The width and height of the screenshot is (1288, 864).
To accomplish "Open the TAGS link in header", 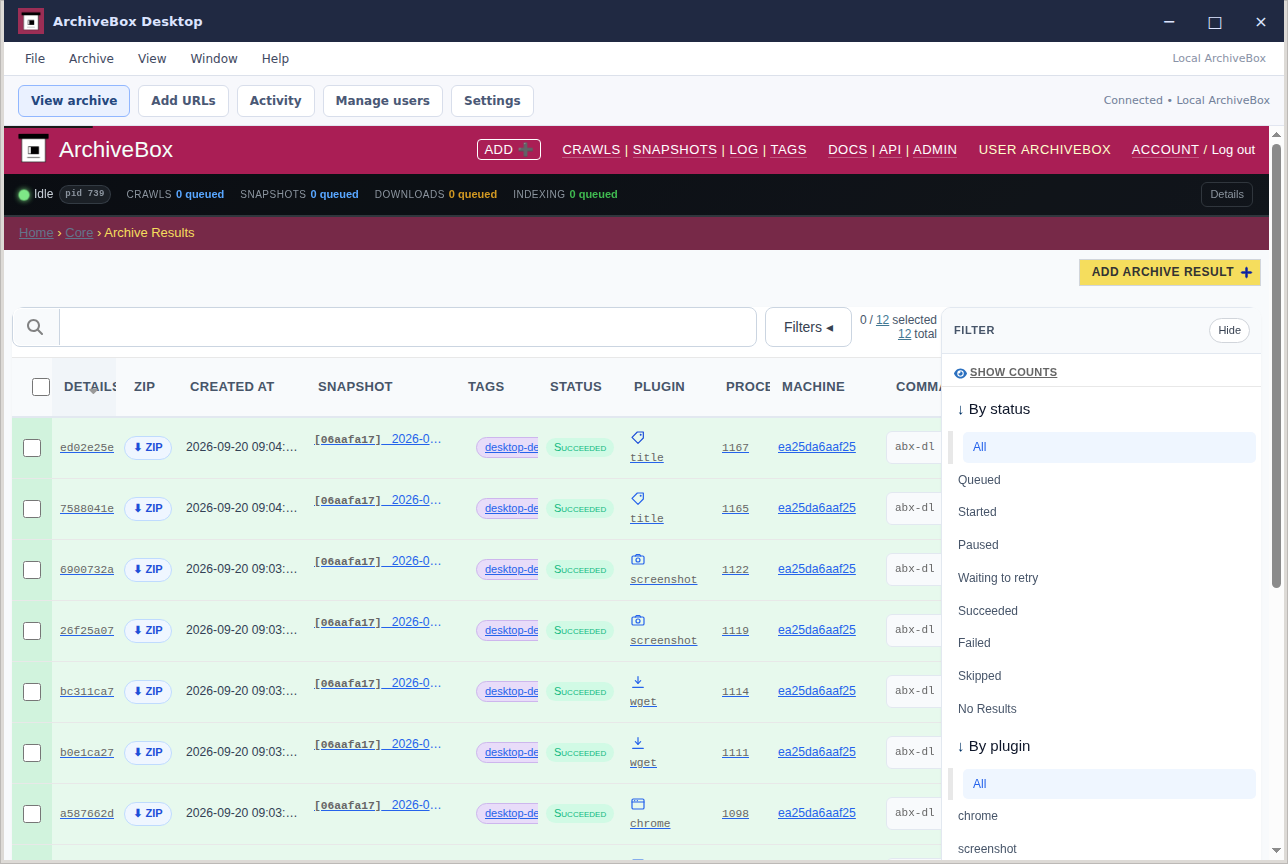I will coord(788,149).
